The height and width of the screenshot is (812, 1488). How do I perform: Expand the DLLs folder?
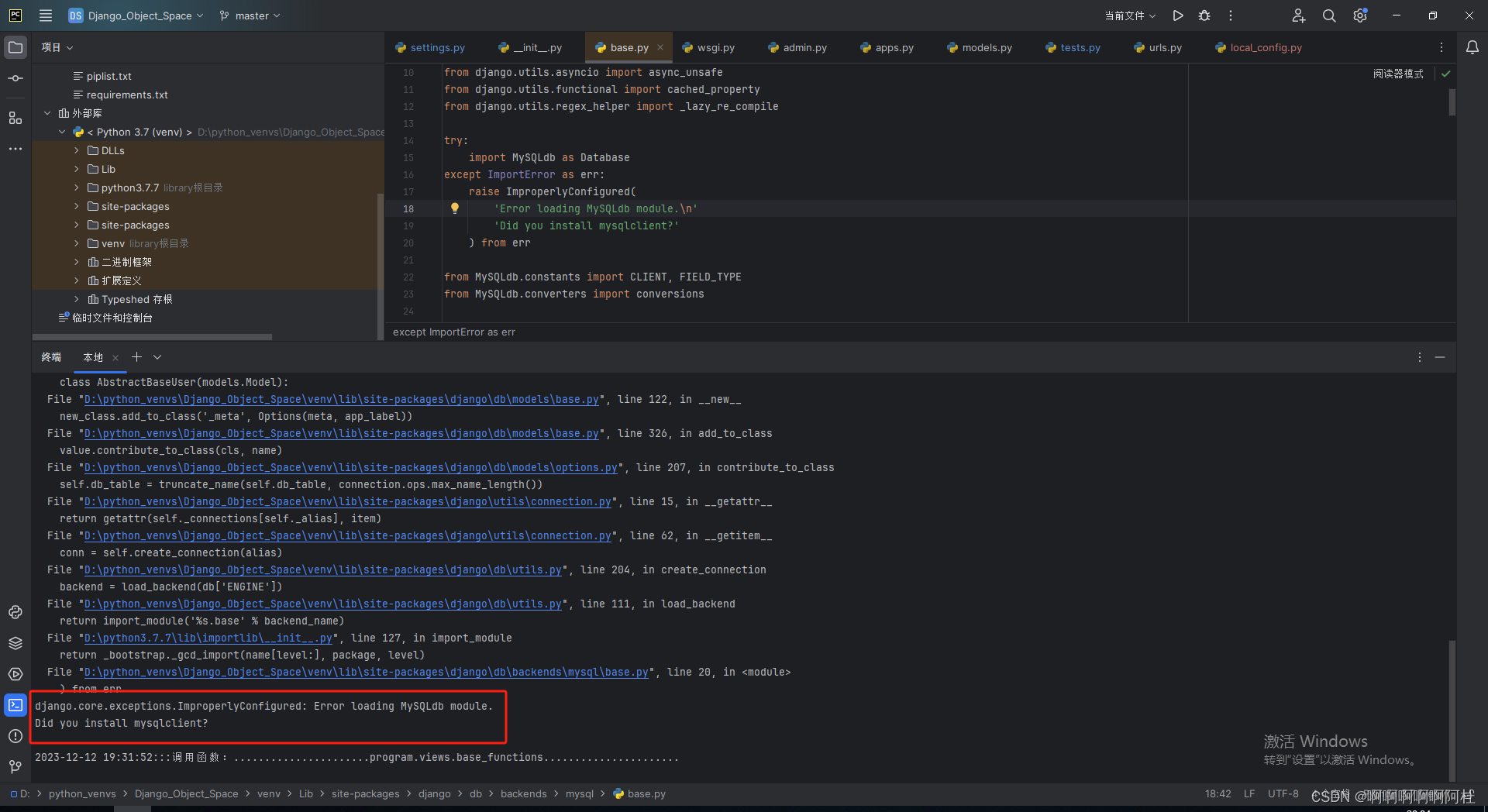click(x=76, y=150)
